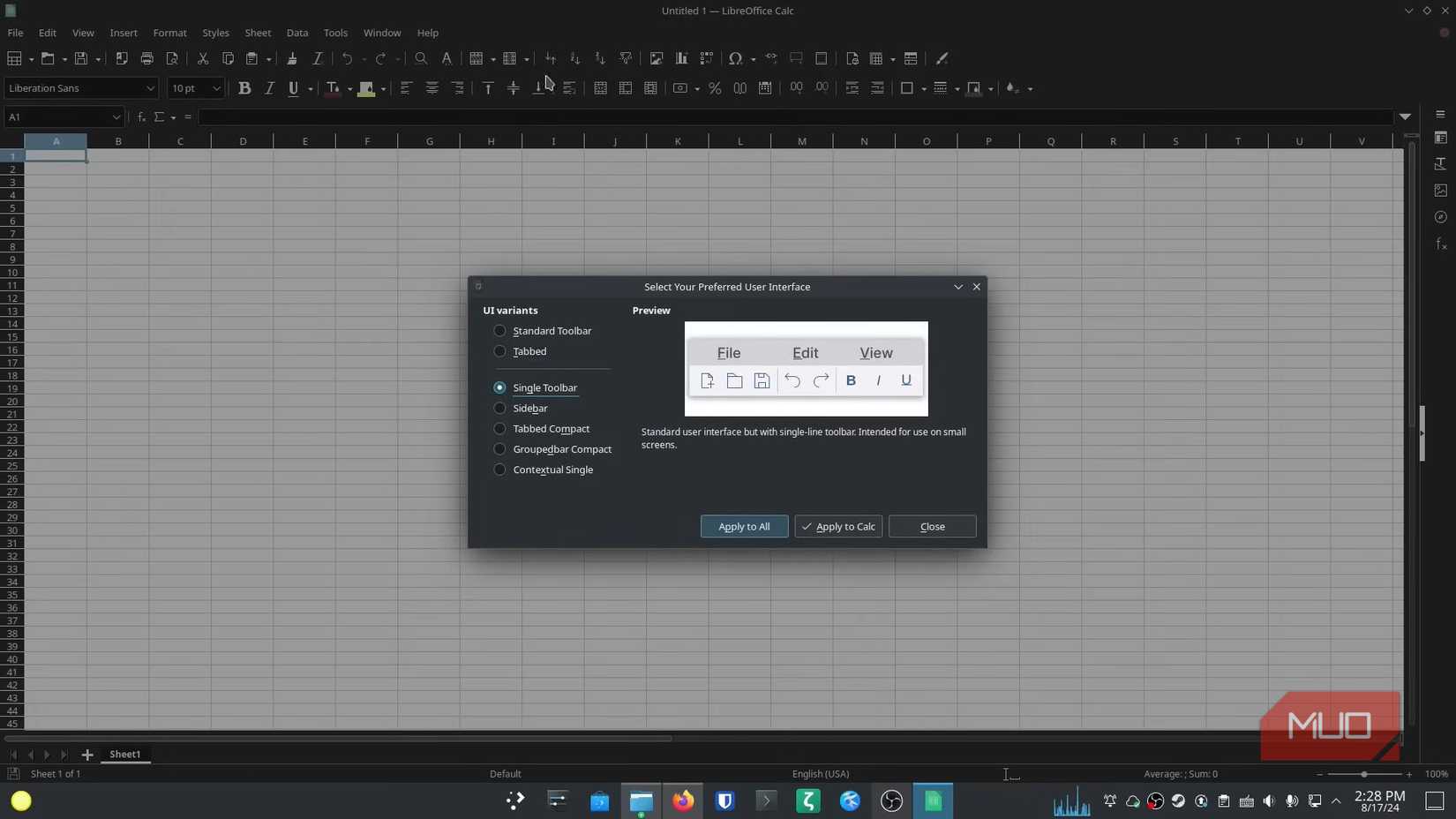Insert a chart using the chart icon
The height and width of the screenshot is (819, 1456).
coord(681,58)
